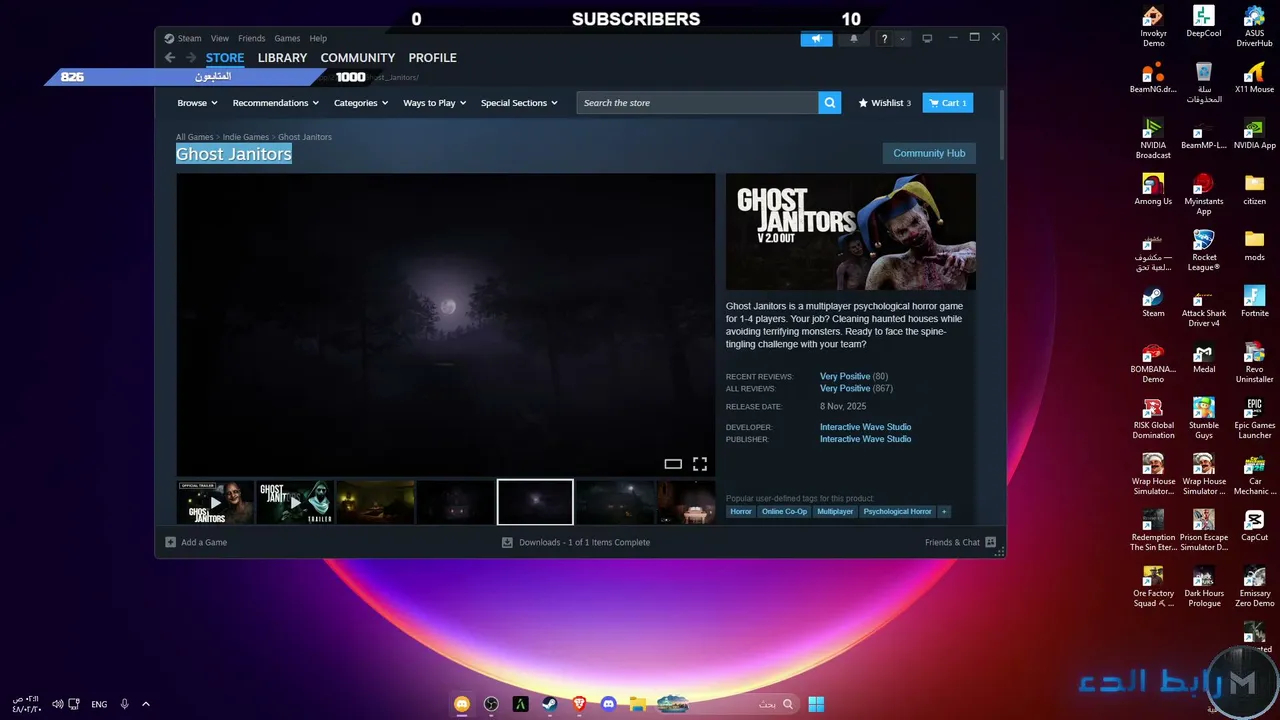Launch Fortnite from the desktop
Viewport: 1280px width, 720px height.
pyautogui.click(x=1255, y=302)
